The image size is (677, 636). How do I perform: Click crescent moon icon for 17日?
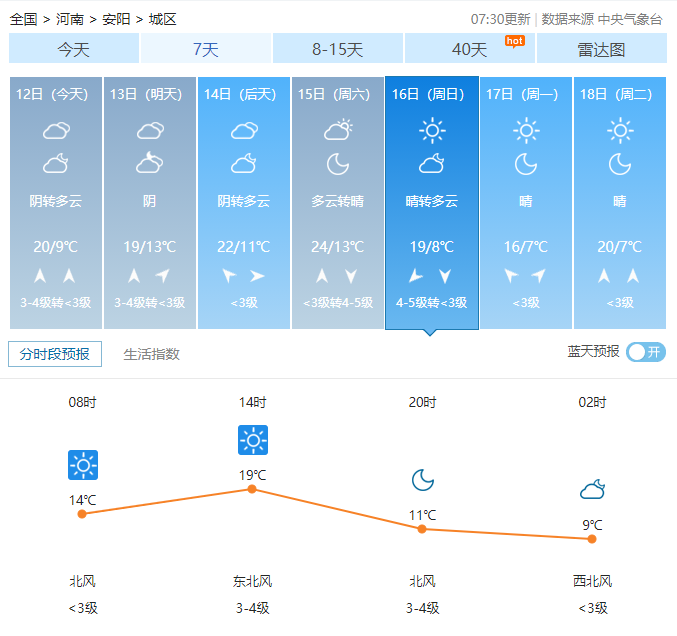click(x=526, y=164)
